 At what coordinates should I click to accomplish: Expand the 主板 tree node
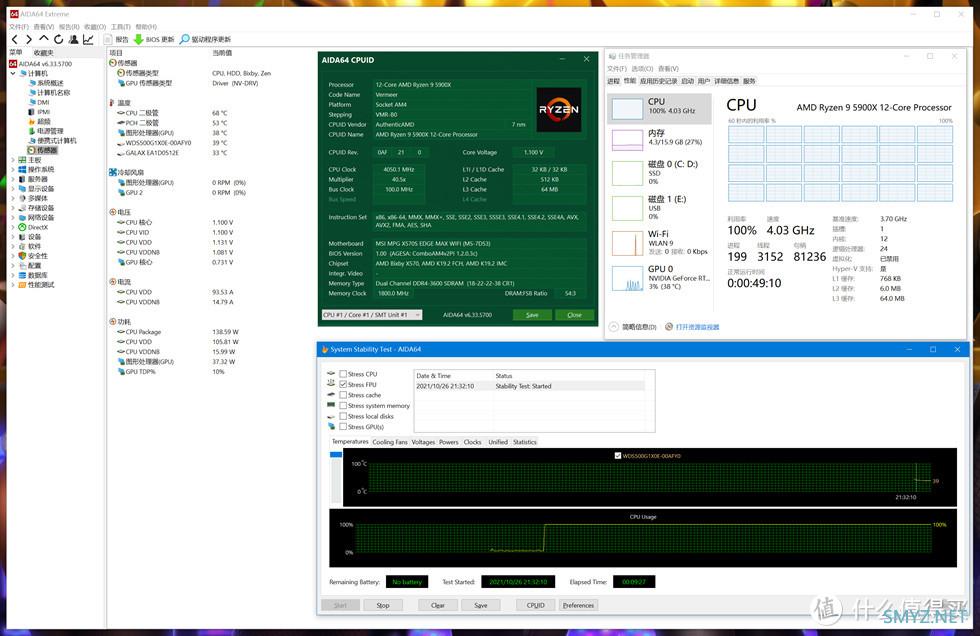pyautogui.click(x=13, y=160)
